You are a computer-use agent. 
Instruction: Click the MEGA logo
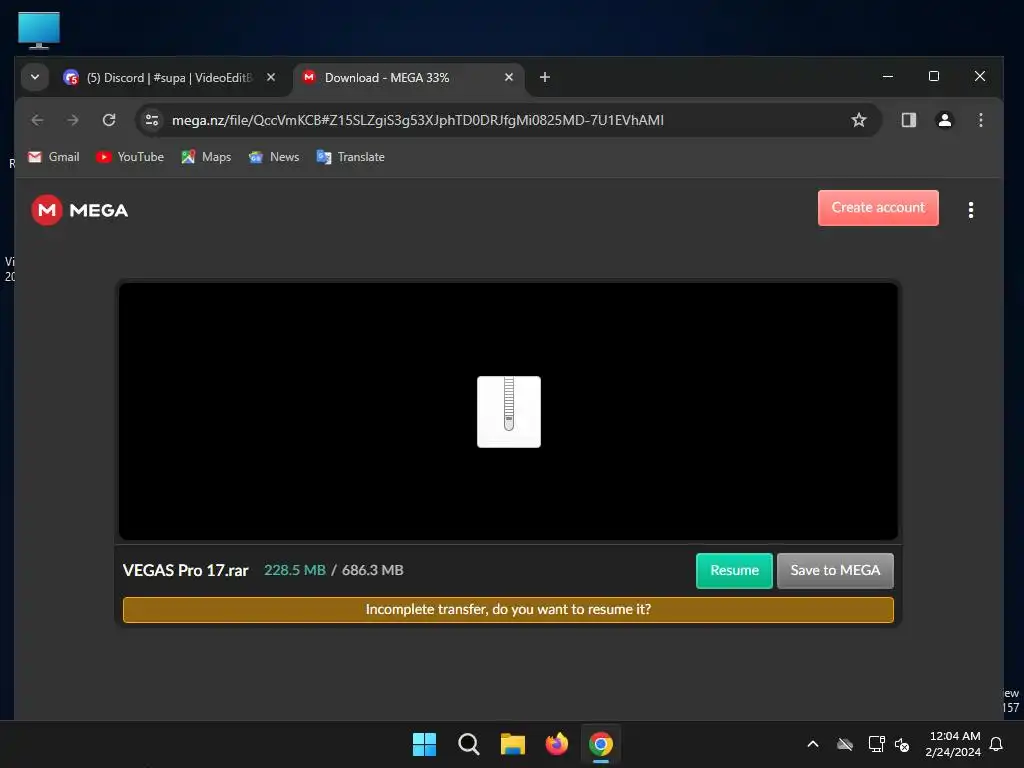pyautogui.click(x=80, y=210)
